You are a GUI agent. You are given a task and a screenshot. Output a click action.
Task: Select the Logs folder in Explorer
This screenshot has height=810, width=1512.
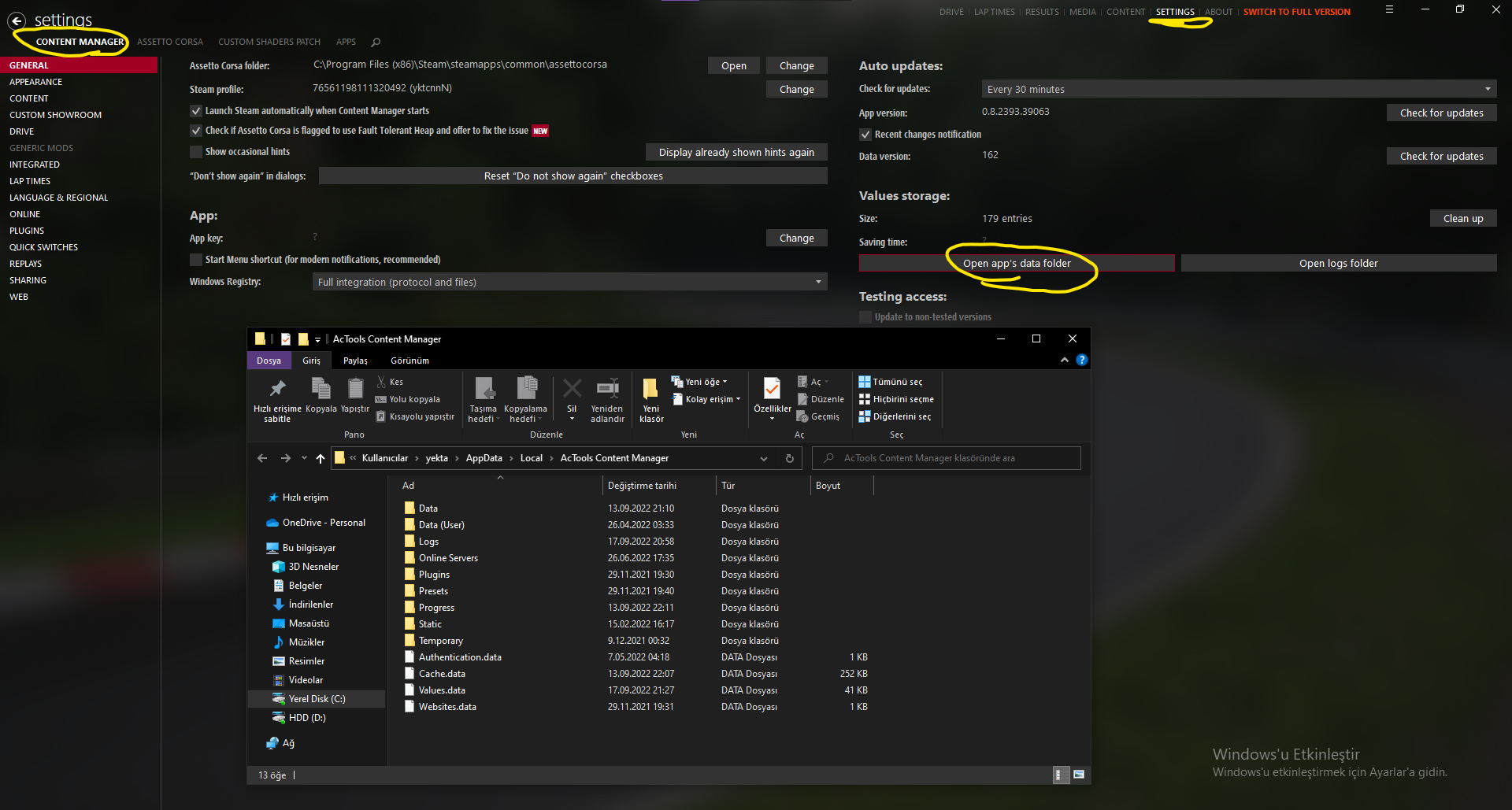428,542
